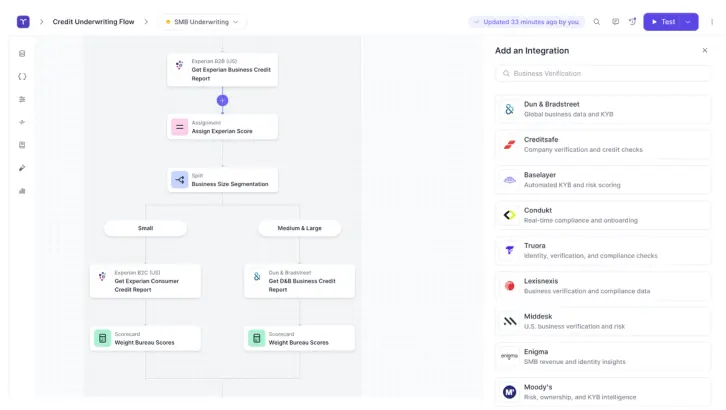Select the Truora integration

pos(603,250)
